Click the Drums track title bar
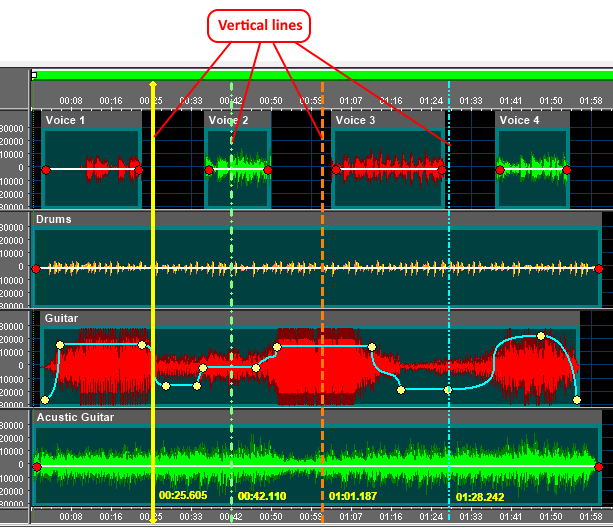This screenshot has height=528, width=613. (x=53, y=219)
